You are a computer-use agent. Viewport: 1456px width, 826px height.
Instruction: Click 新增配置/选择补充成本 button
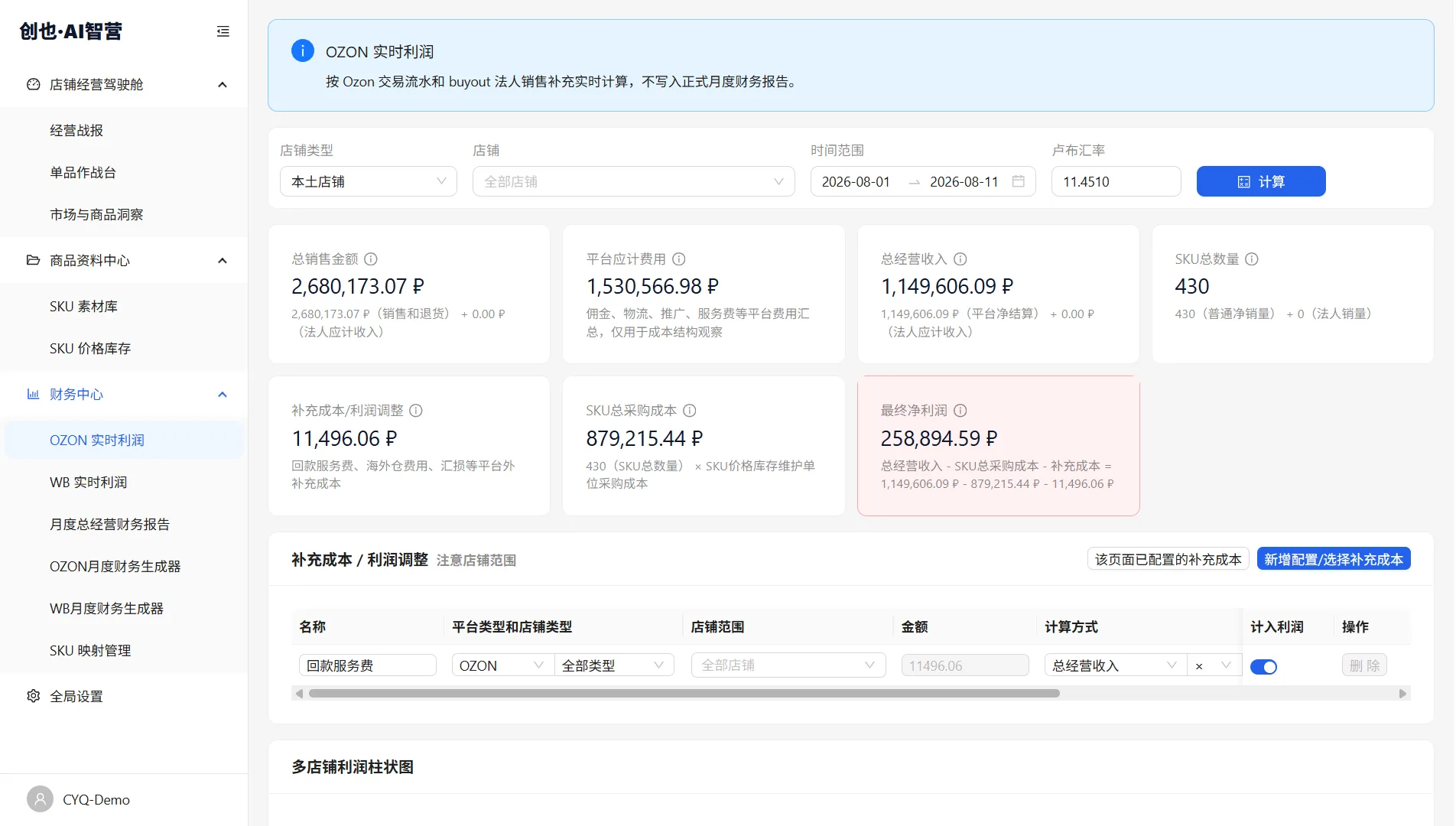[x=1334, y=559]
